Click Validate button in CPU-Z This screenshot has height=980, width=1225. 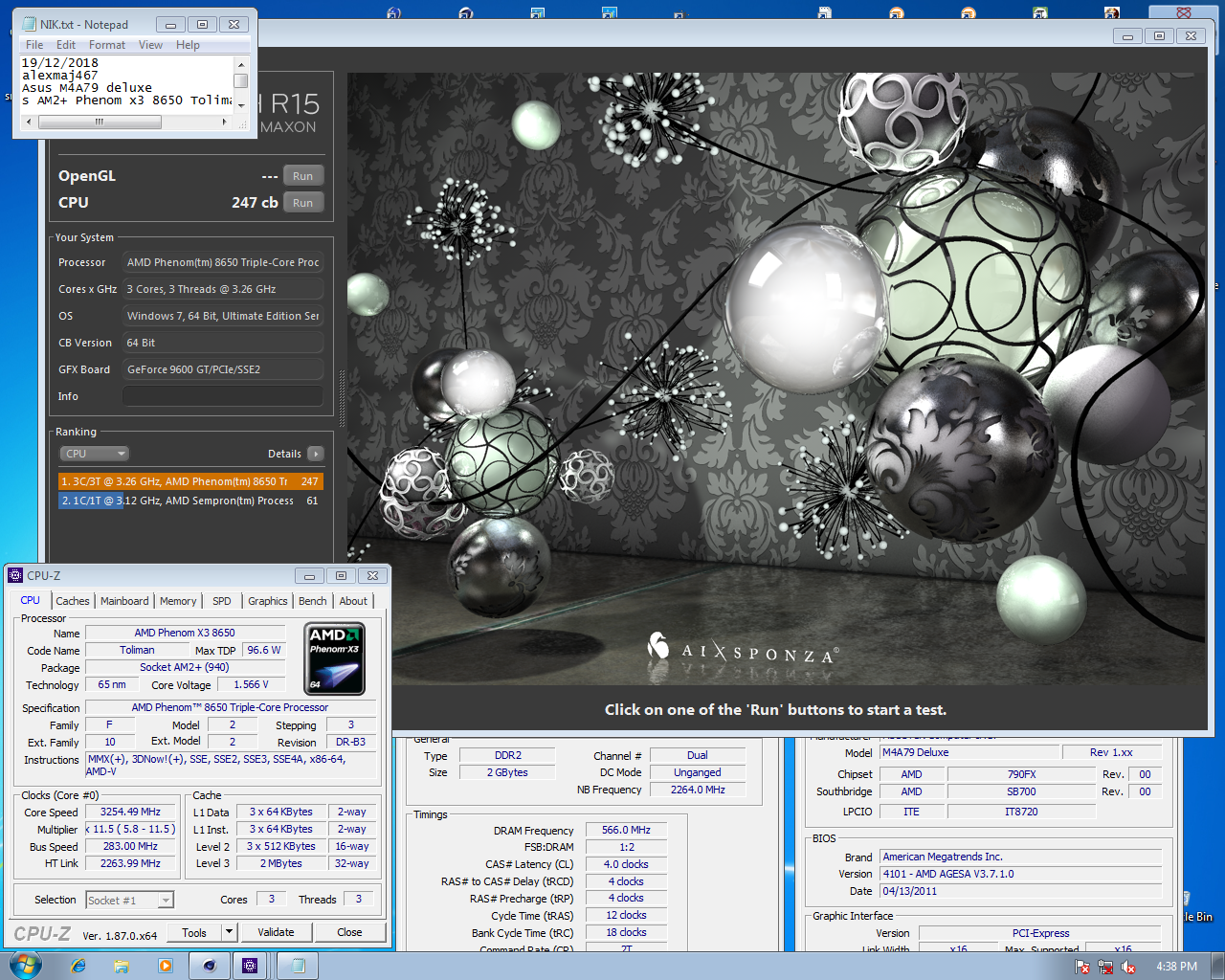[276, 932]
